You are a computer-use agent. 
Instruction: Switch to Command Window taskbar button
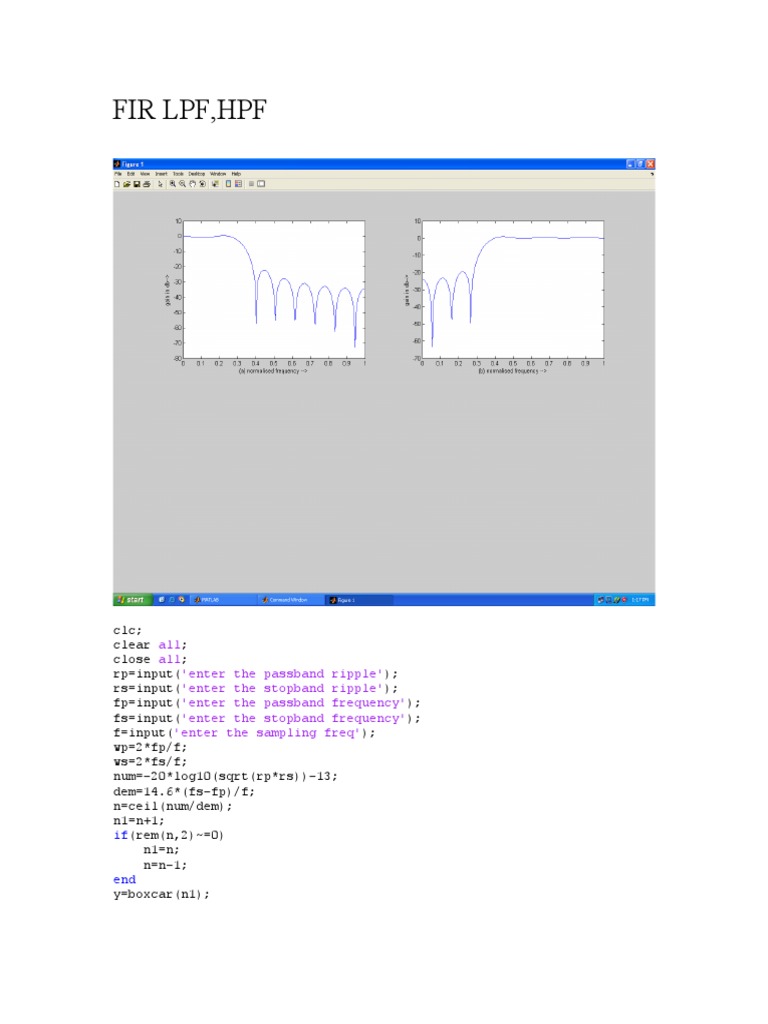(290, 600)
